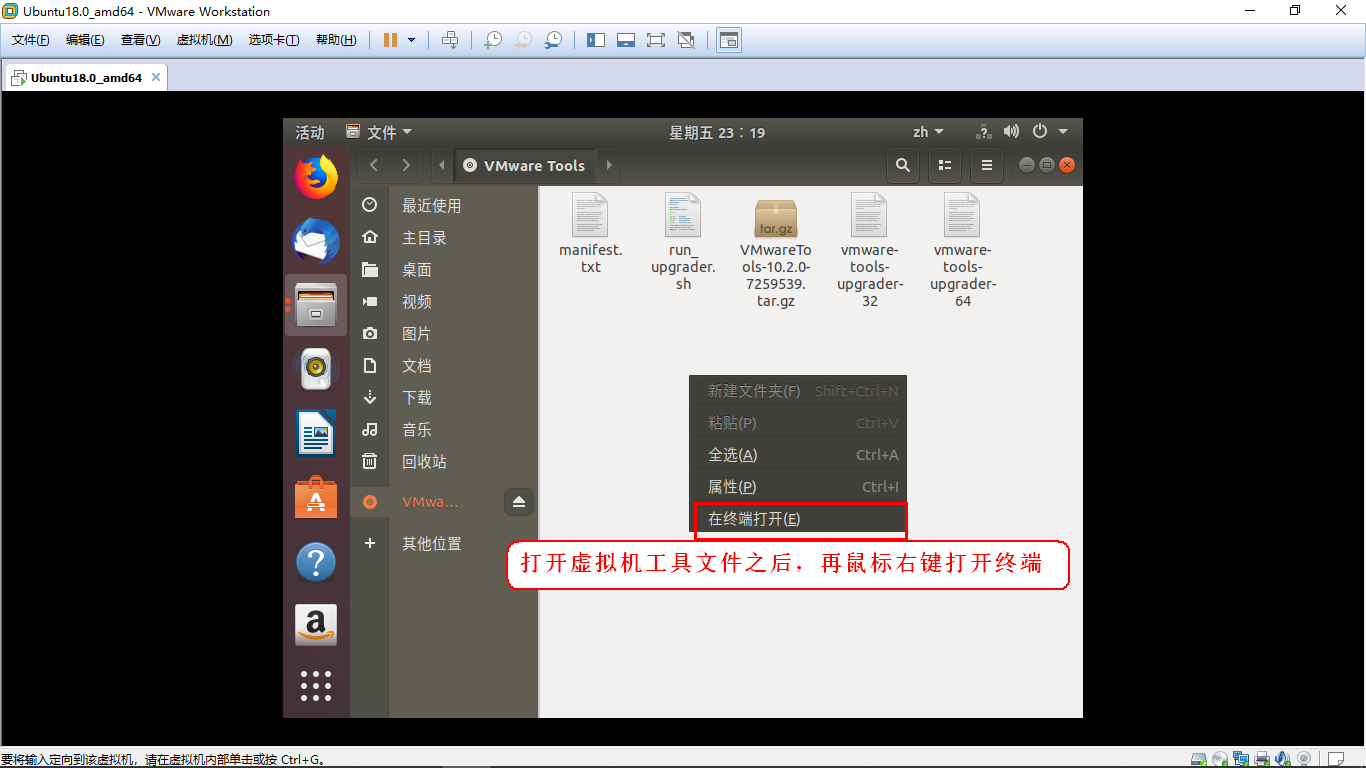Image resolution: width=1366 pixels, height=768 pixels.
Task: Click the path bar left scroll arrow
Action: pos(443,165)
